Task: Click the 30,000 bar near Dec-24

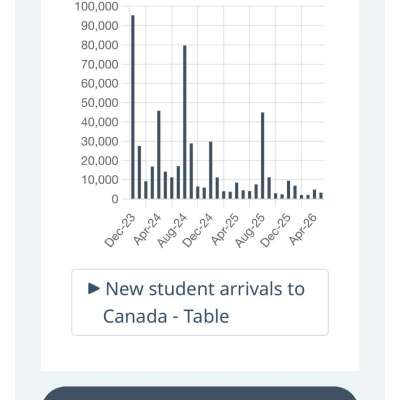Action: tap(211, 170)
